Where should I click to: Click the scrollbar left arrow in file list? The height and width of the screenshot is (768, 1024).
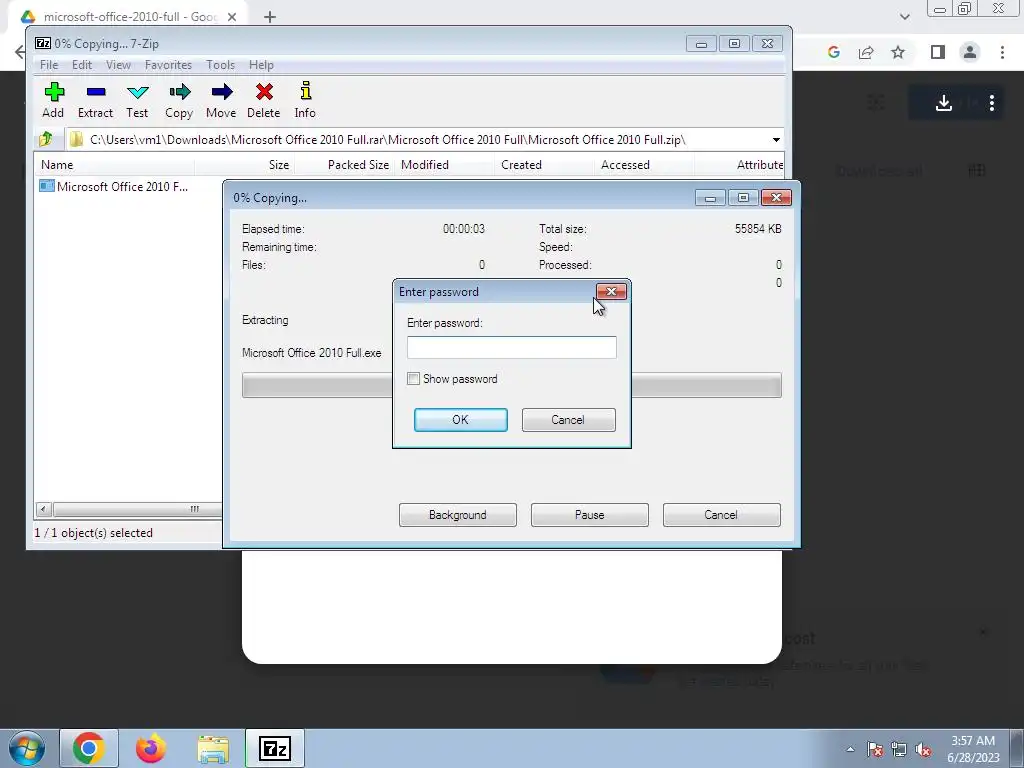pos(43,509)
